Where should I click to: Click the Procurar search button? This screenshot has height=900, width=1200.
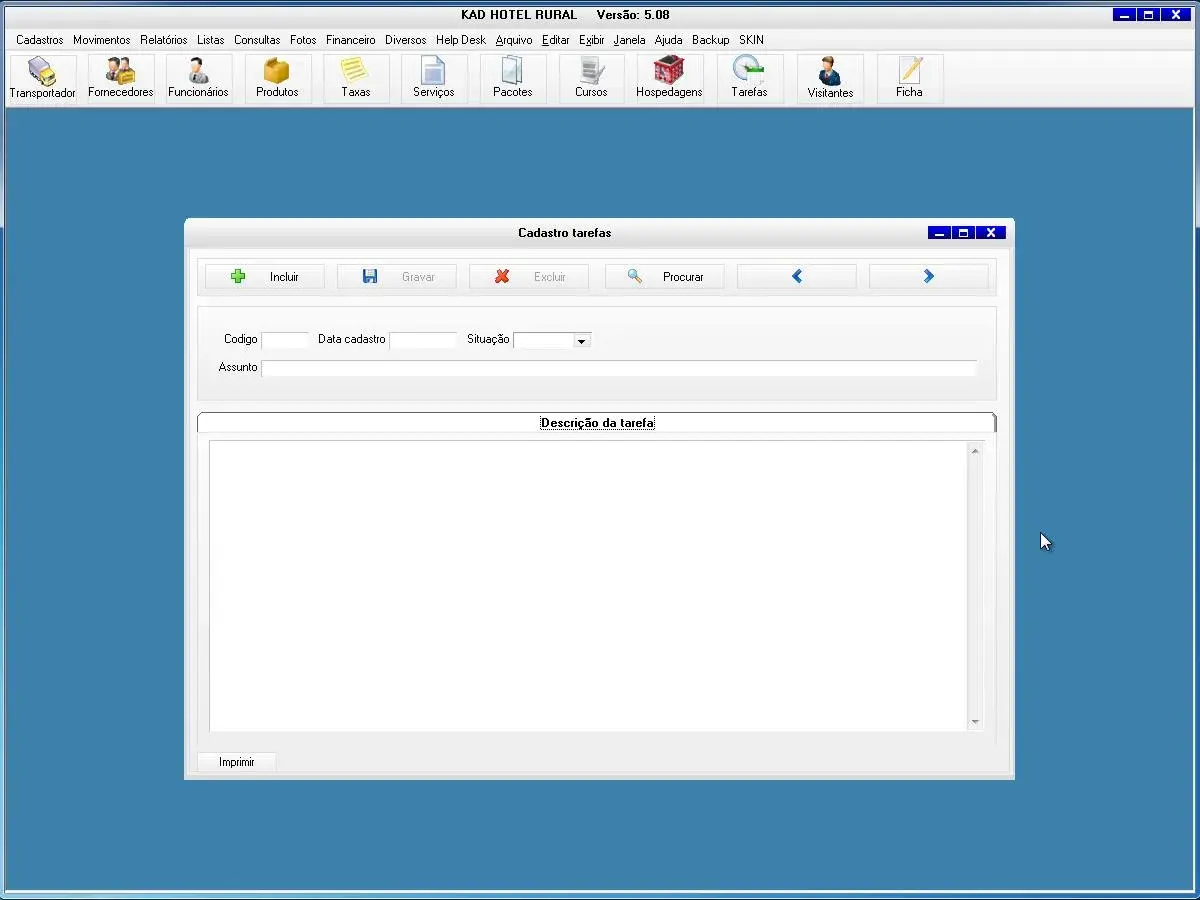pos(665,277)
